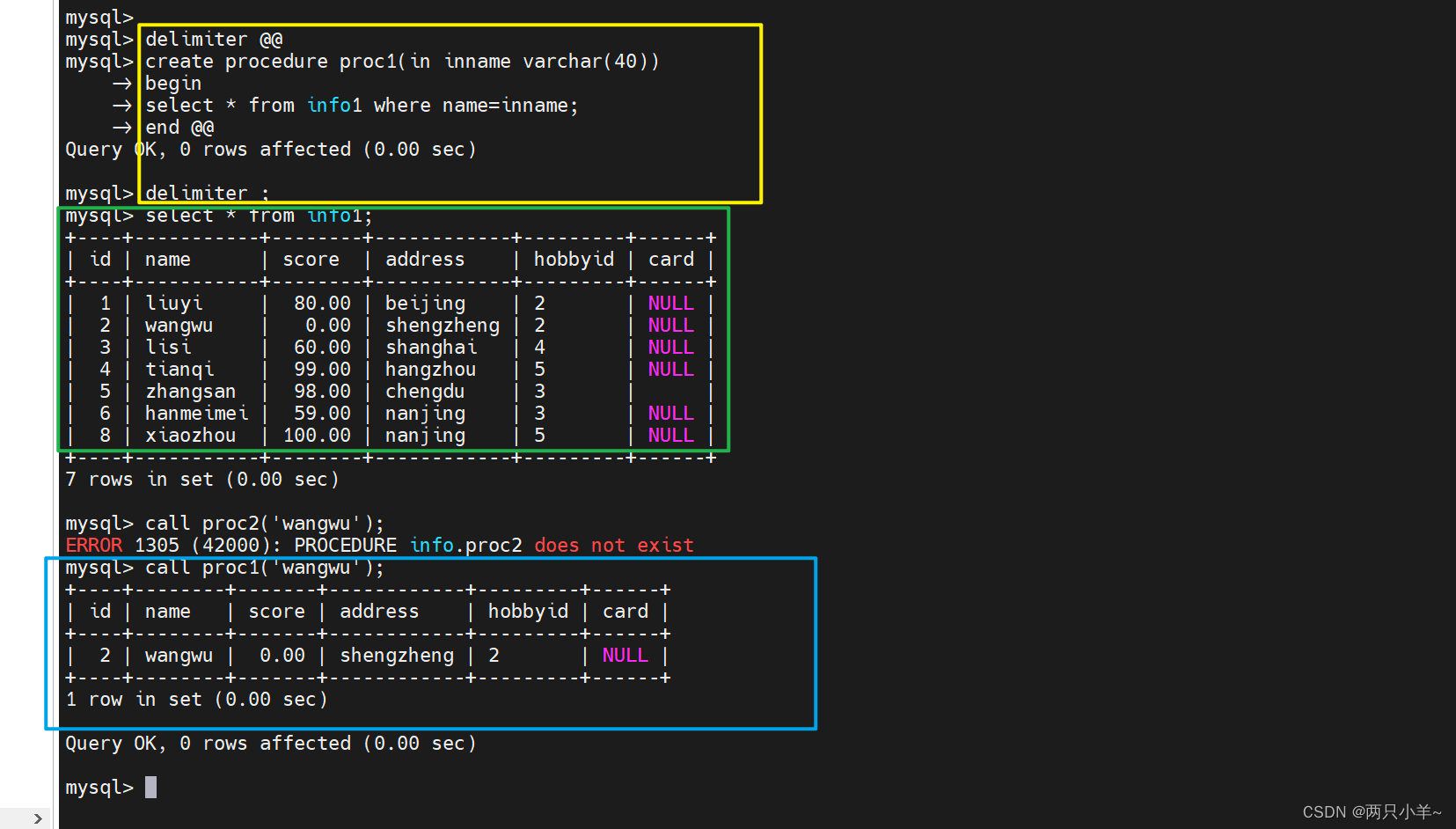
Task: Click 'select * from info1;' command line
Action: point(259,216)
